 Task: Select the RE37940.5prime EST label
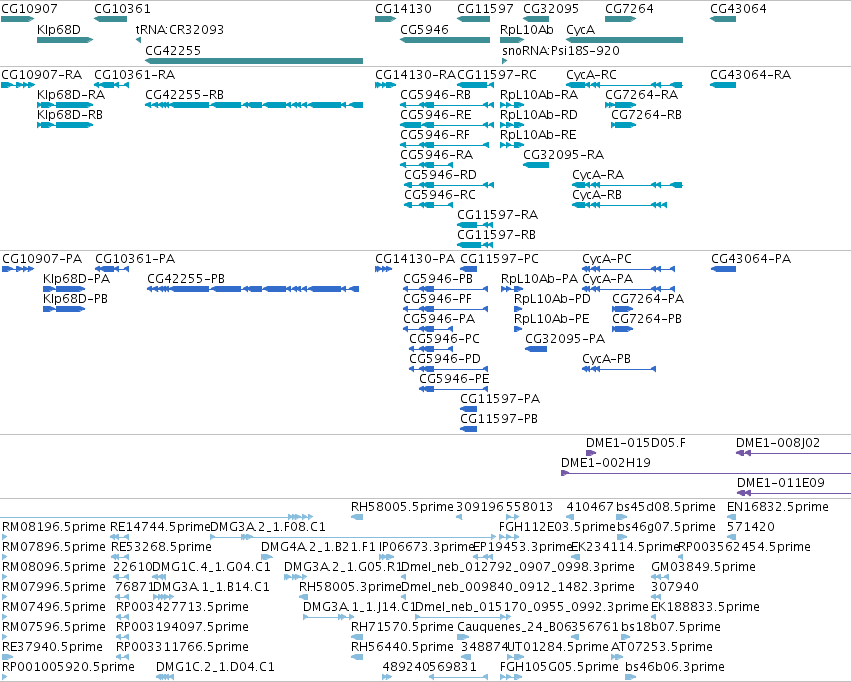click(52, 646)
